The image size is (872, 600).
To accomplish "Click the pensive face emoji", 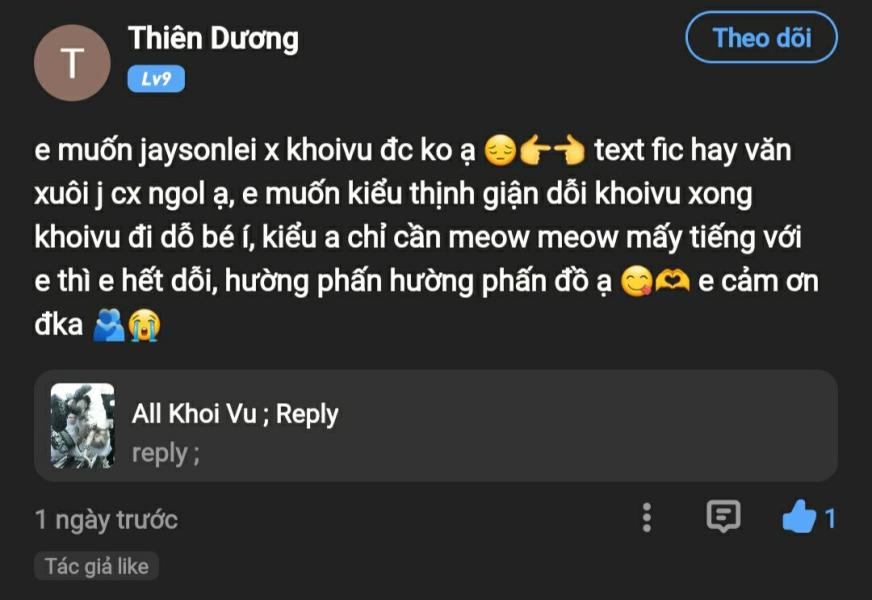I will [x=501, y=151].
